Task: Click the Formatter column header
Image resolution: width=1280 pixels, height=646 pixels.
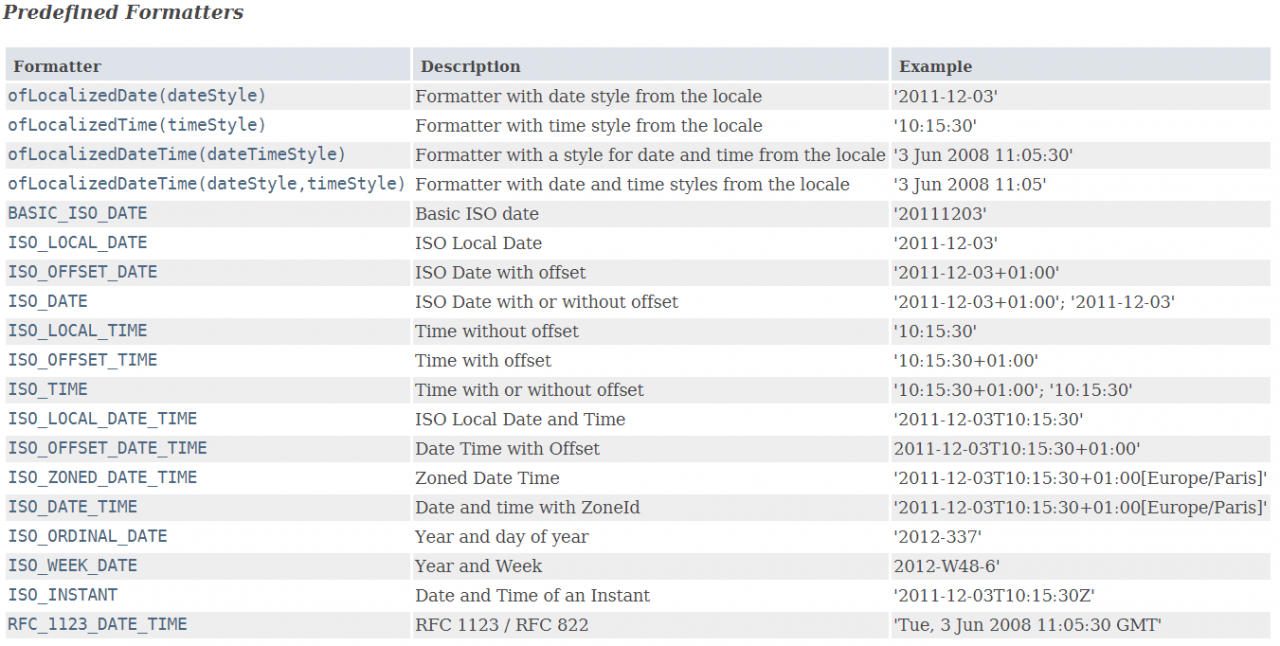Action: click(x=57, y=67)
